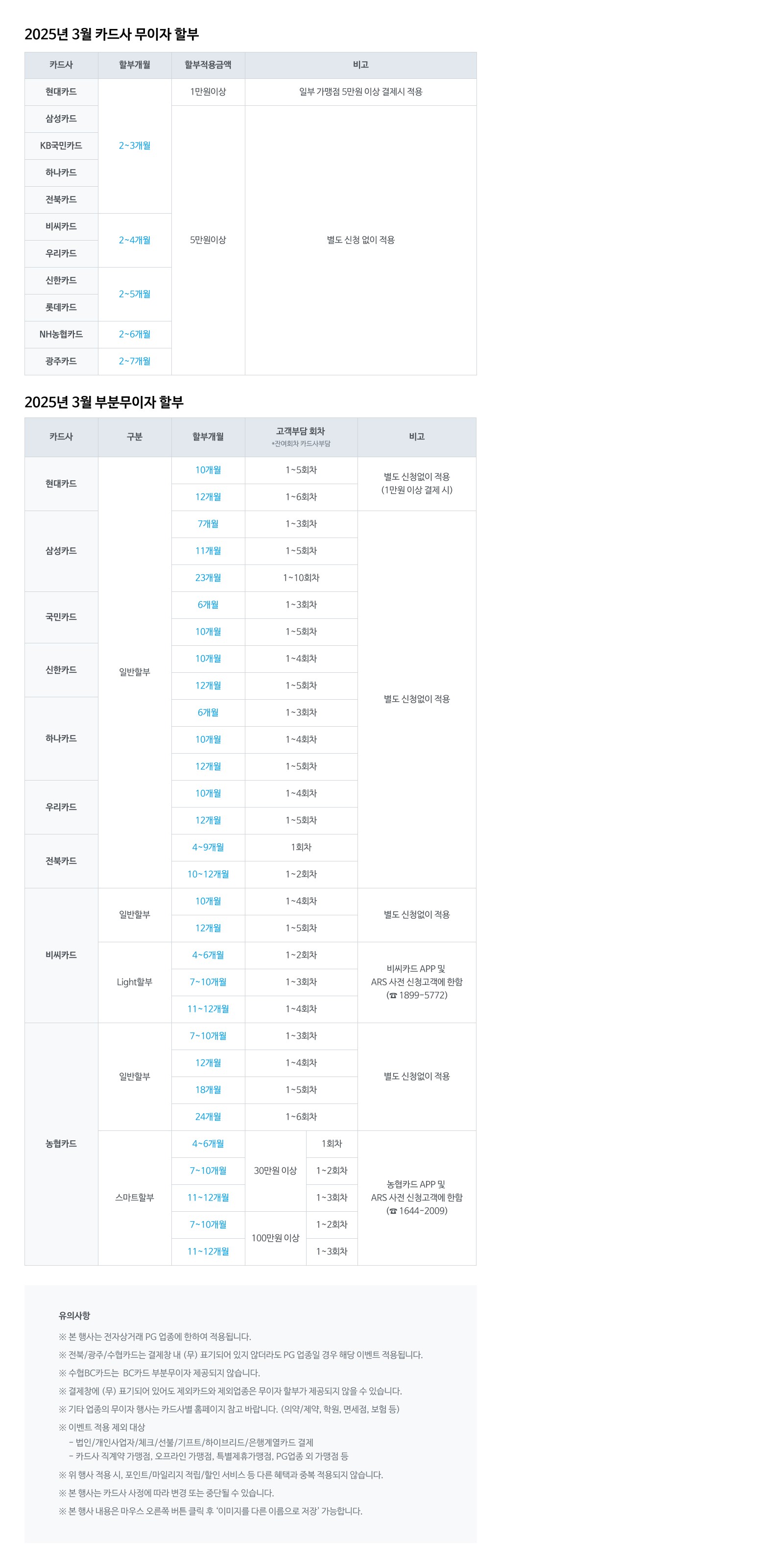Open the 2~5개월 installment link
Screen dimensions: 761x1568
pyautogui.click(x=135, y=294)
